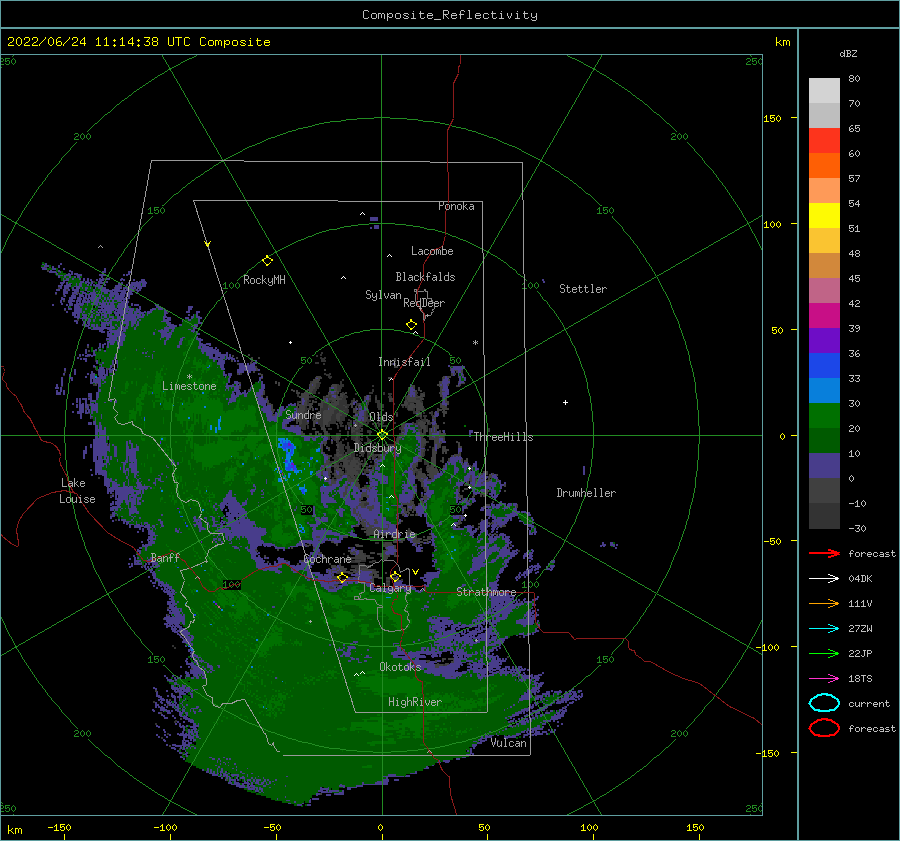Image resolution: width=900 pixels, height=841 pixels.
Task: Select the orange 111V arrow symbol
Action: click(824, 603)
